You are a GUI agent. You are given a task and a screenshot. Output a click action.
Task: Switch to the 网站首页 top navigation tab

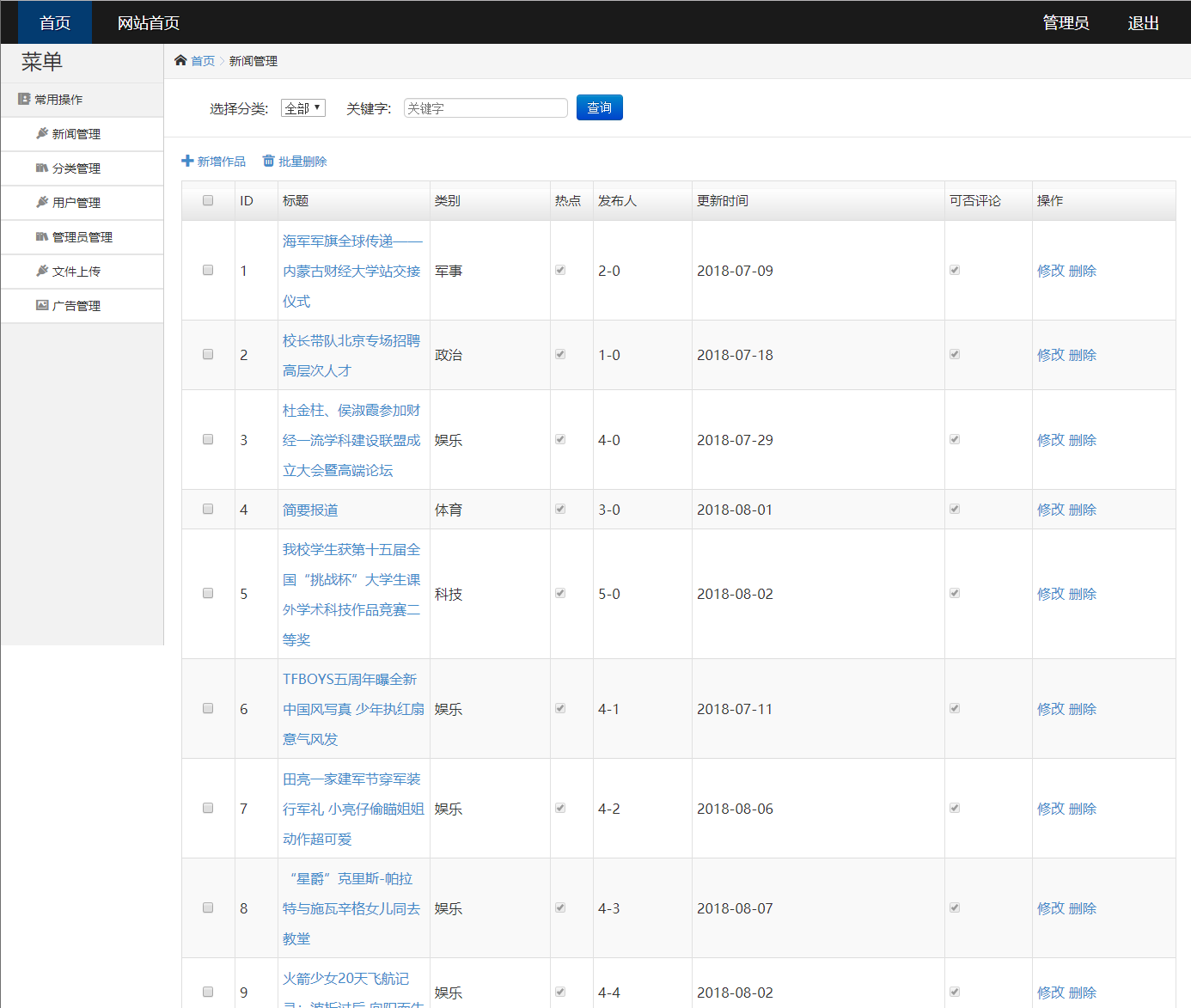click(x=148, y=23)
